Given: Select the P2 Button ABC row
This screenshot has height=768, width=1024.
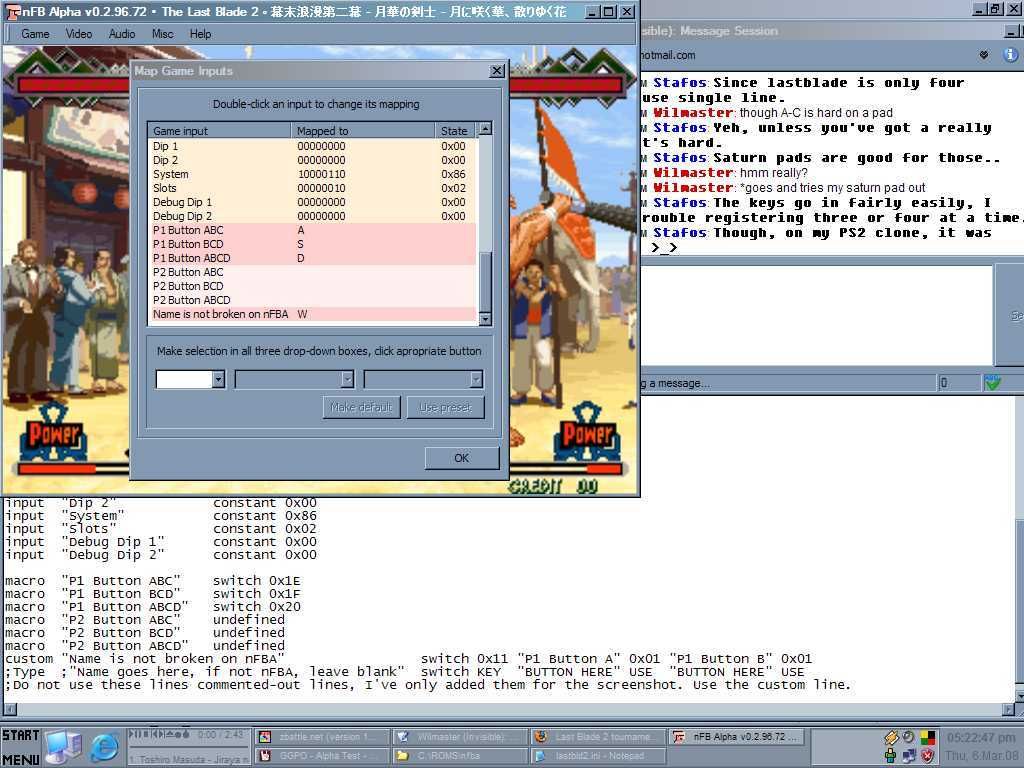Looking at the screenshot, I should click(313, 272).
